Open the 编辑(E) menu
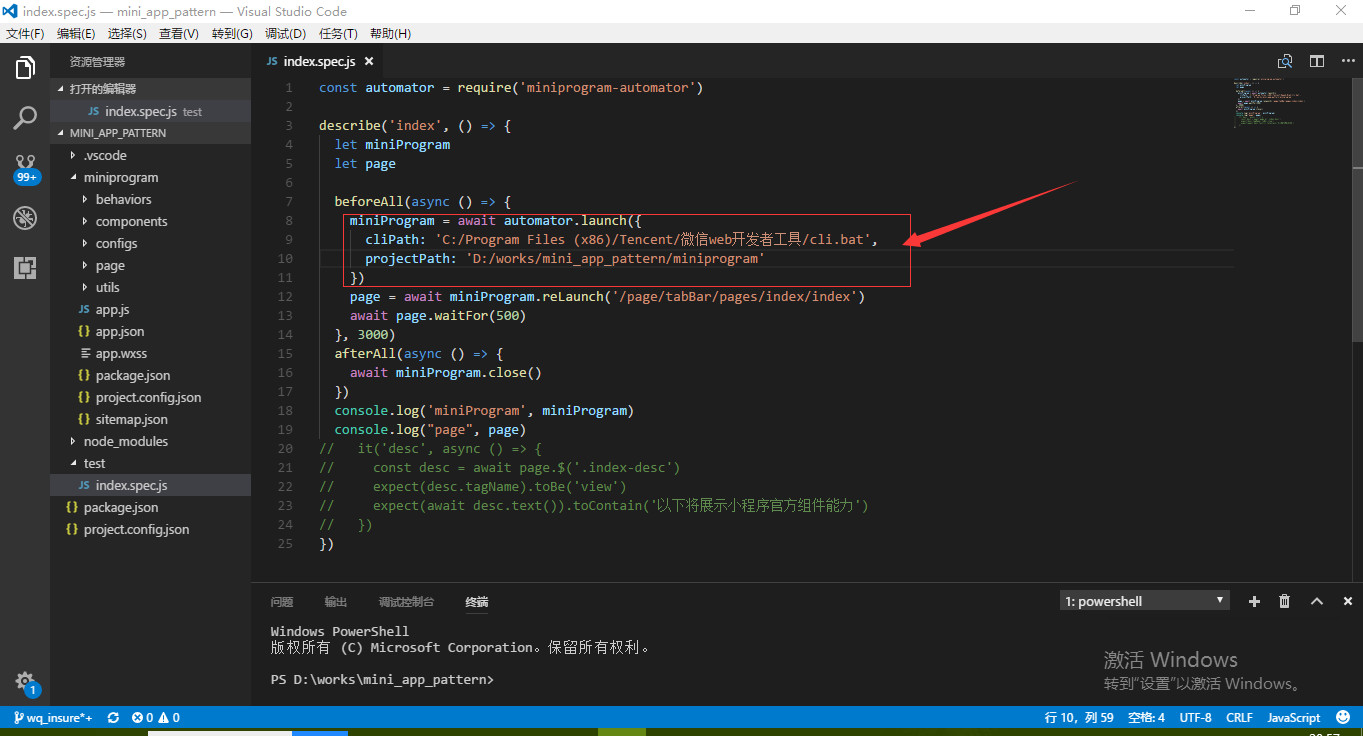The width and height of the screenshot is (1363, 736). coord(76,33)
